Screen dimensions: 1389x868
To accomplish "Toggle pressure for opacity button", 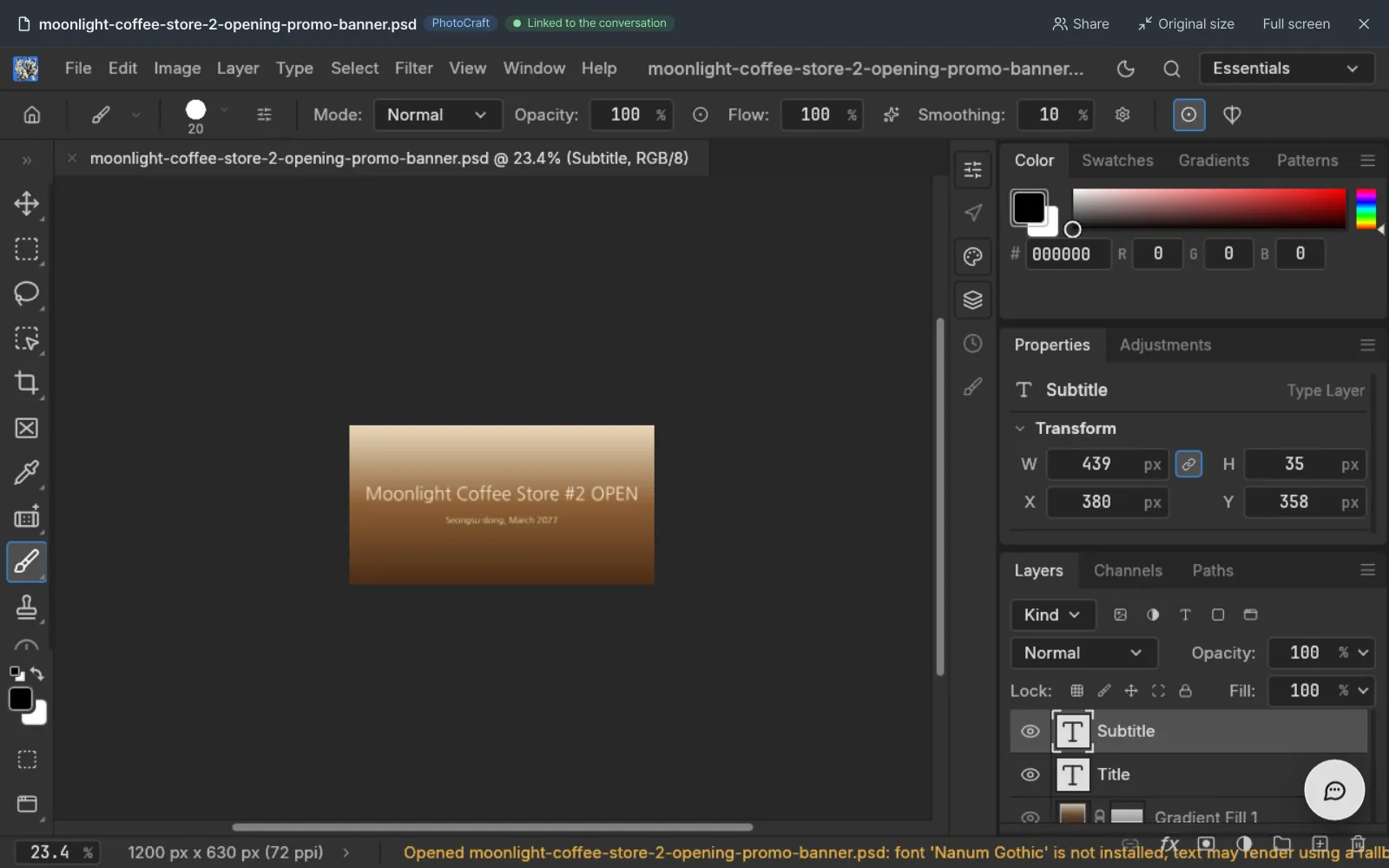I will (x=701, y=115).
